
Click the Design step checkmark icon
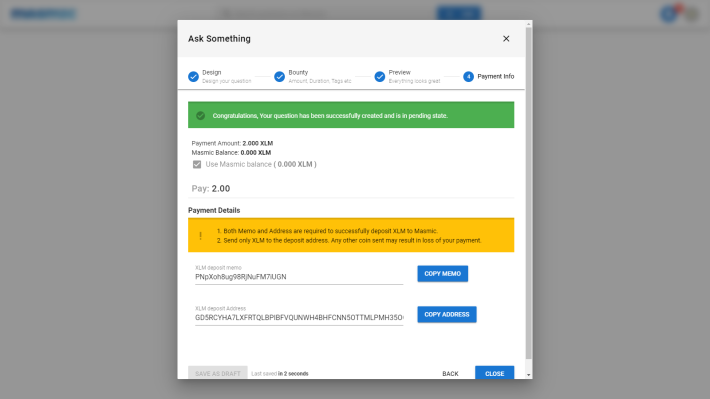point(193,77)
